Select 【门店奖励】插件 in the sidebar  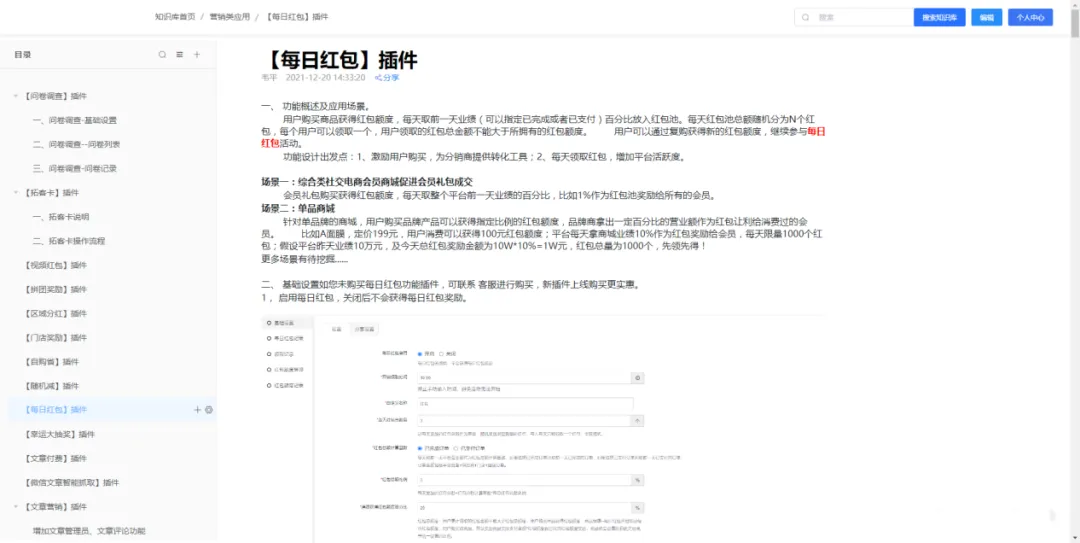tap(54, 338)
